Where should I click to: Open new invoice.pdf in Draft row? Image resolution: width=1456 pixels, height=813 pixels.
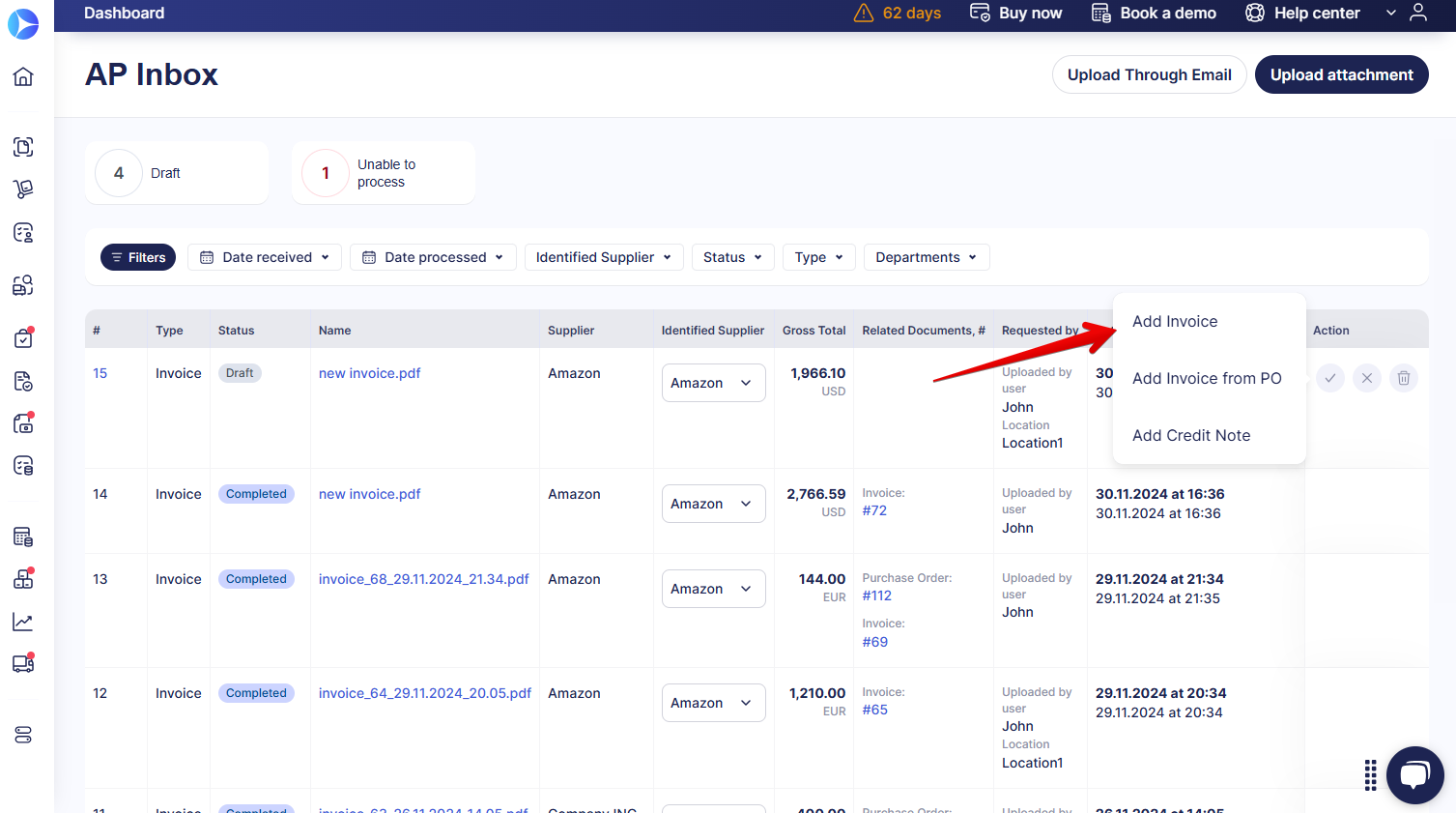click(370, 373)
